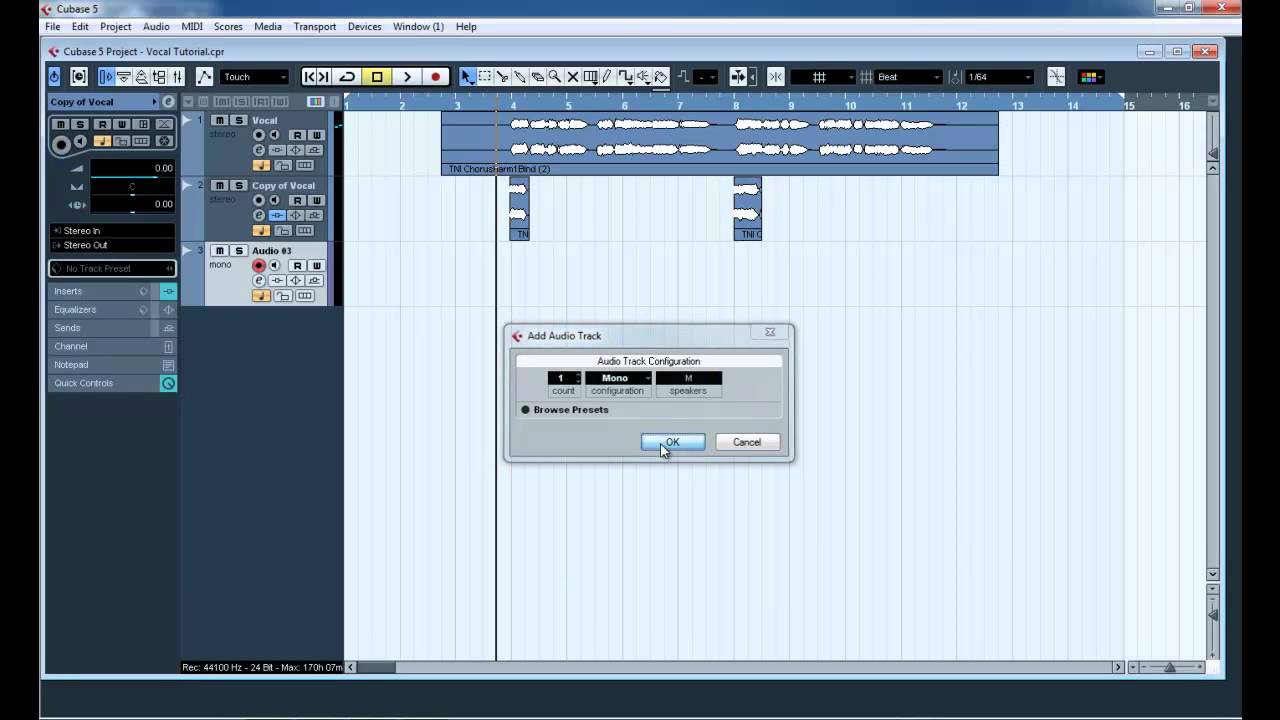Open the Audio menu

[x=156, y=27]
